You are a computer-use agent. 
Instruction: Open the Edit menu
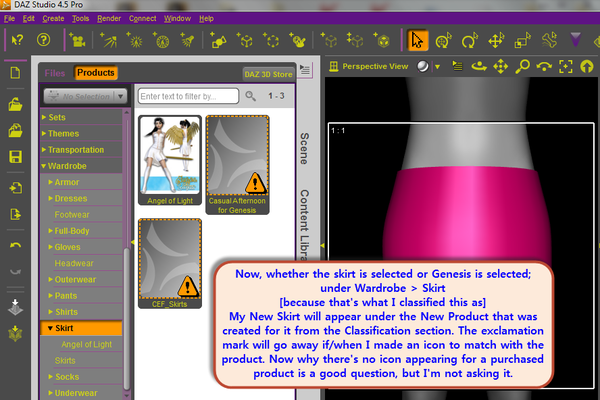28,18
